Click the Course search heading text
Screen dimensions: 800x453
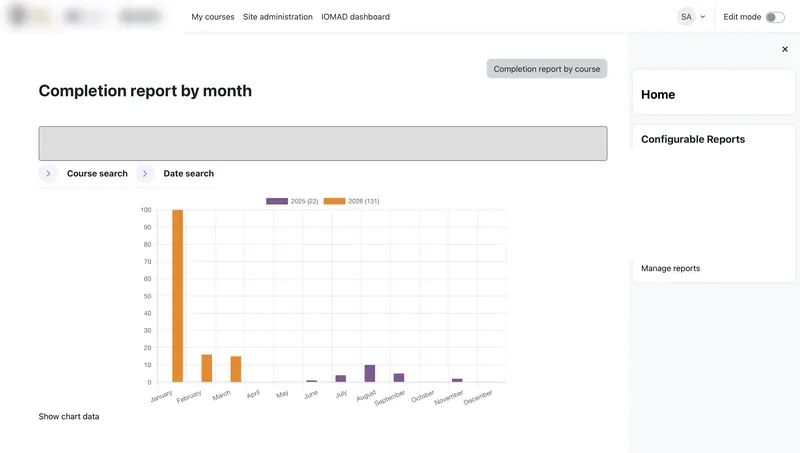pos(97,173)
